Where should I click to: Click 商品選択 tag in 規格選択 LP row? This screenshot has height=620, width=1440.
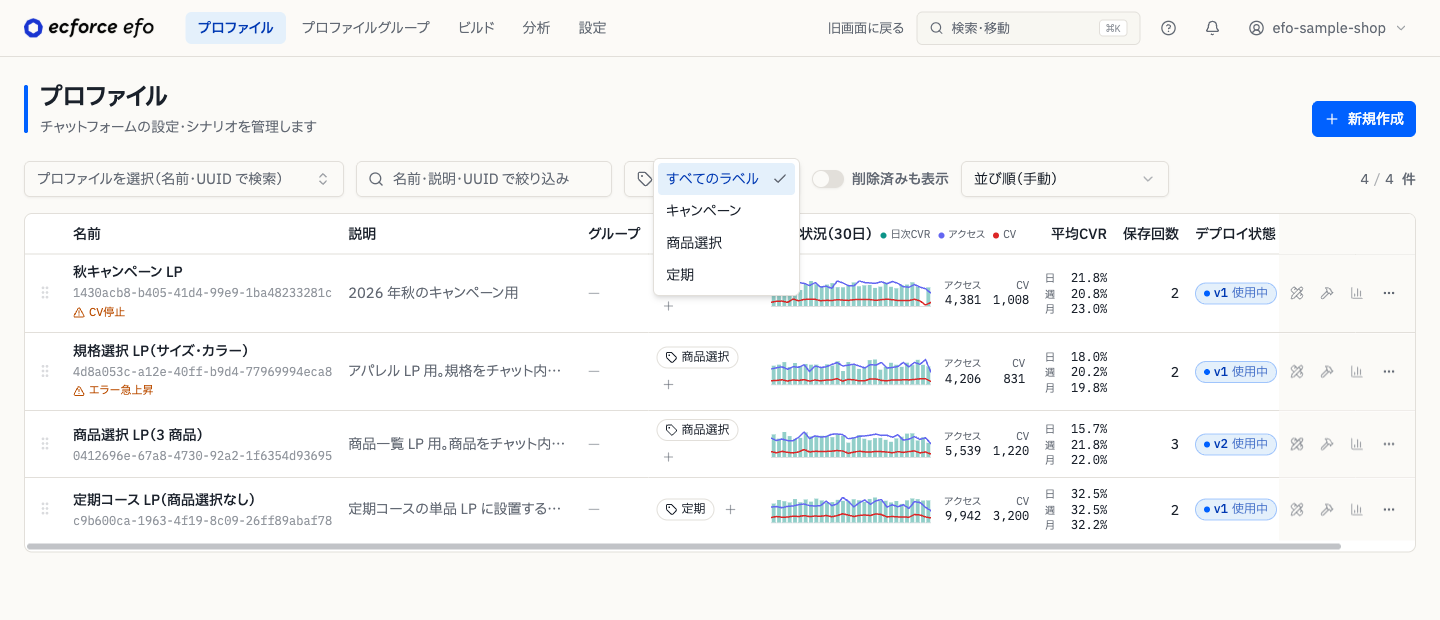[697, 357]
